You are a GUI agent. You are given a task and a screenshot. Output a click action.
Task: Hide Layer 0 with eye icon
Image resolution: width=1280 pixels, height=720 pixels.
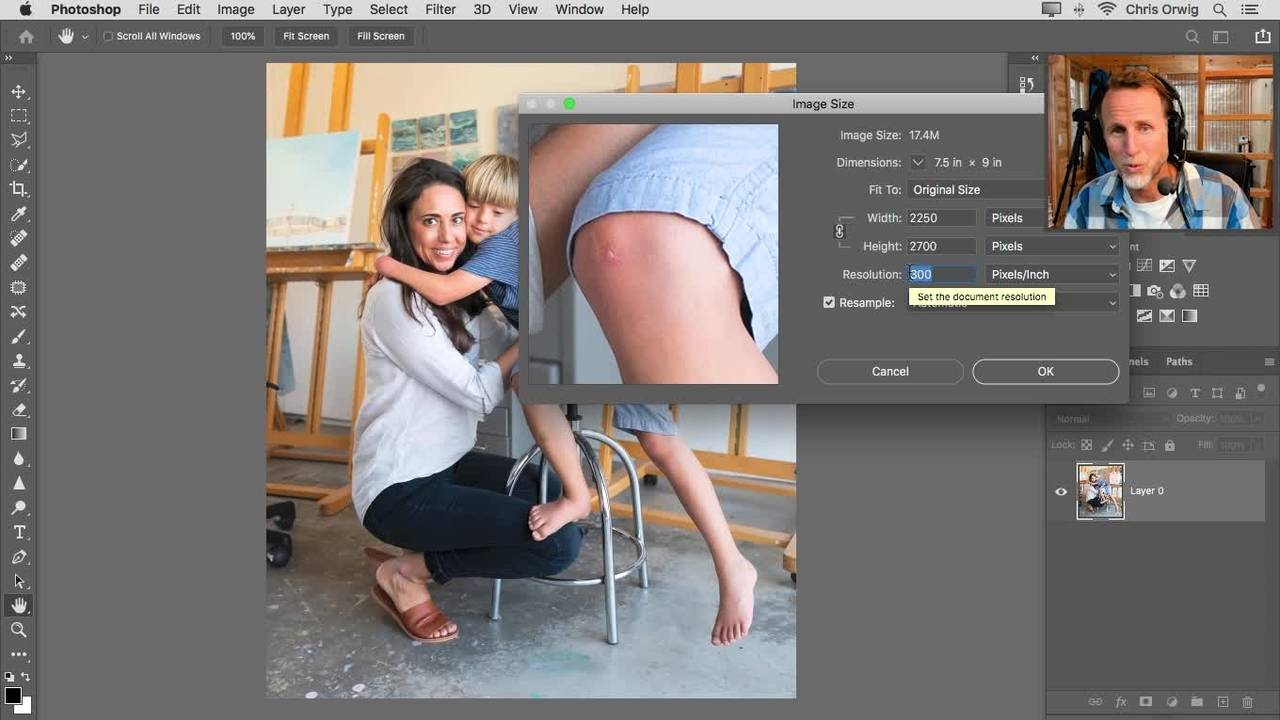(1061, 491)
